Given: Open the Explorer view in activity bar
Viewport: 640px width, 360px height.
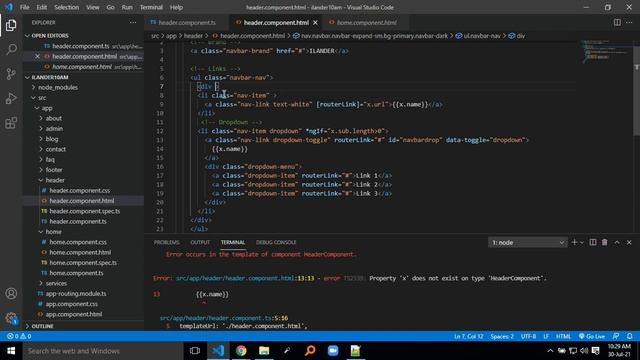Looking at the screenshot, I should [11, 25].
